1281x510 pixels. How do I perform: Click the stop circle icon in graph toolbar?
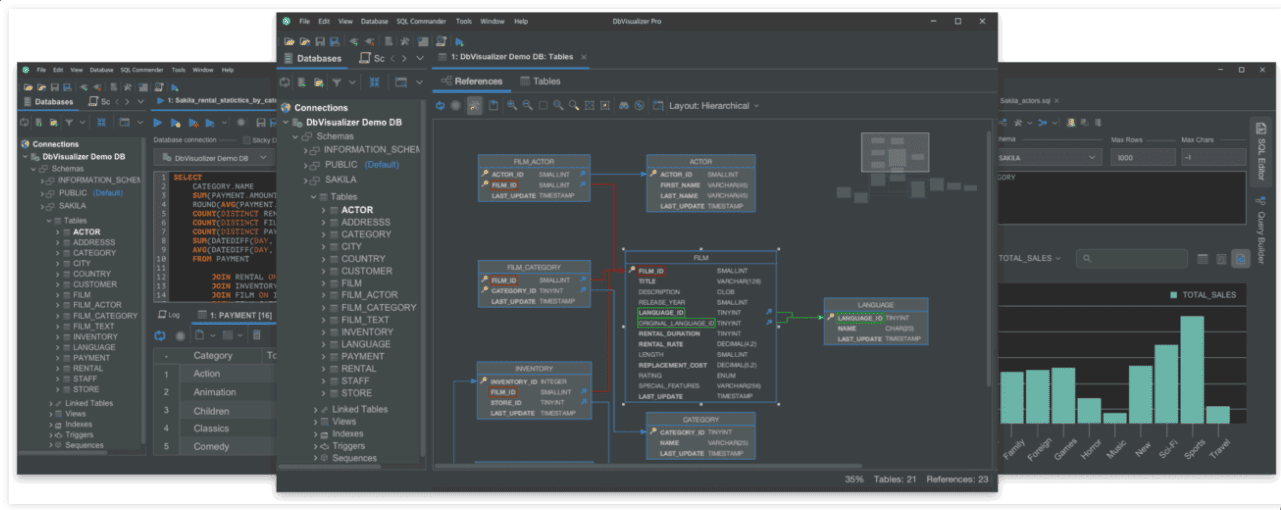pyautogui.click(x=455, y=105)
